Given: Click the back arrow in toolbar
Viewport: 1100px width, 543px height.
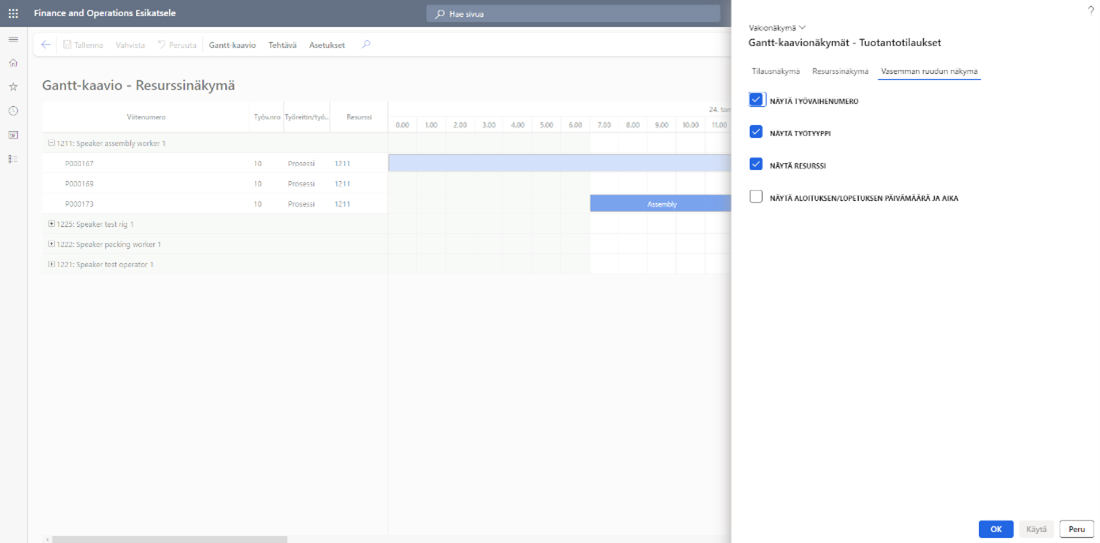Looking at the screenshot, I should click(x=46, y=45).
